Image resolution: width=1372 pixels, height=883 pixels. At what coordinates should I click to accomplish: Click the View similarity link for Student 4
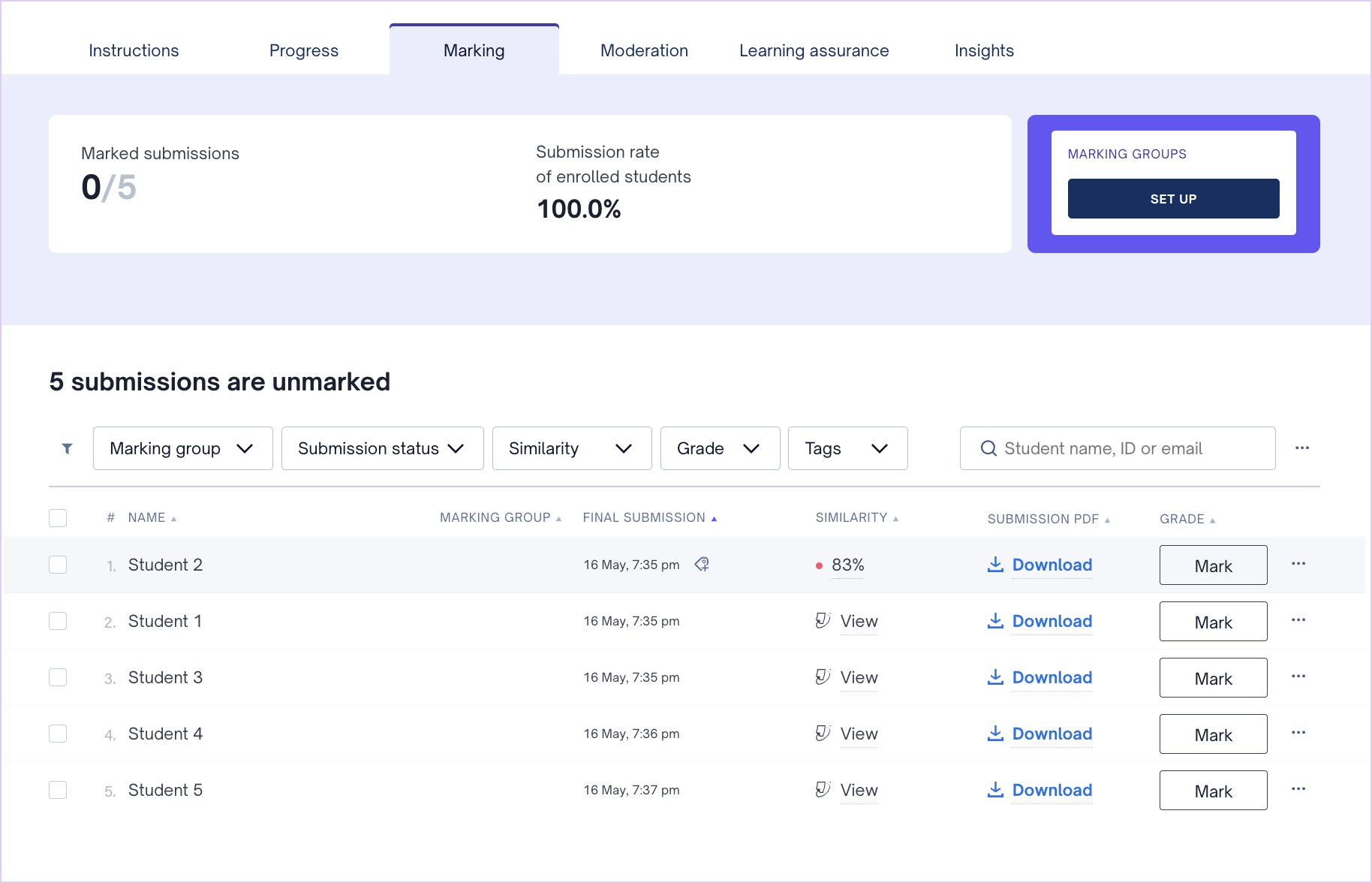pos(859,734)
